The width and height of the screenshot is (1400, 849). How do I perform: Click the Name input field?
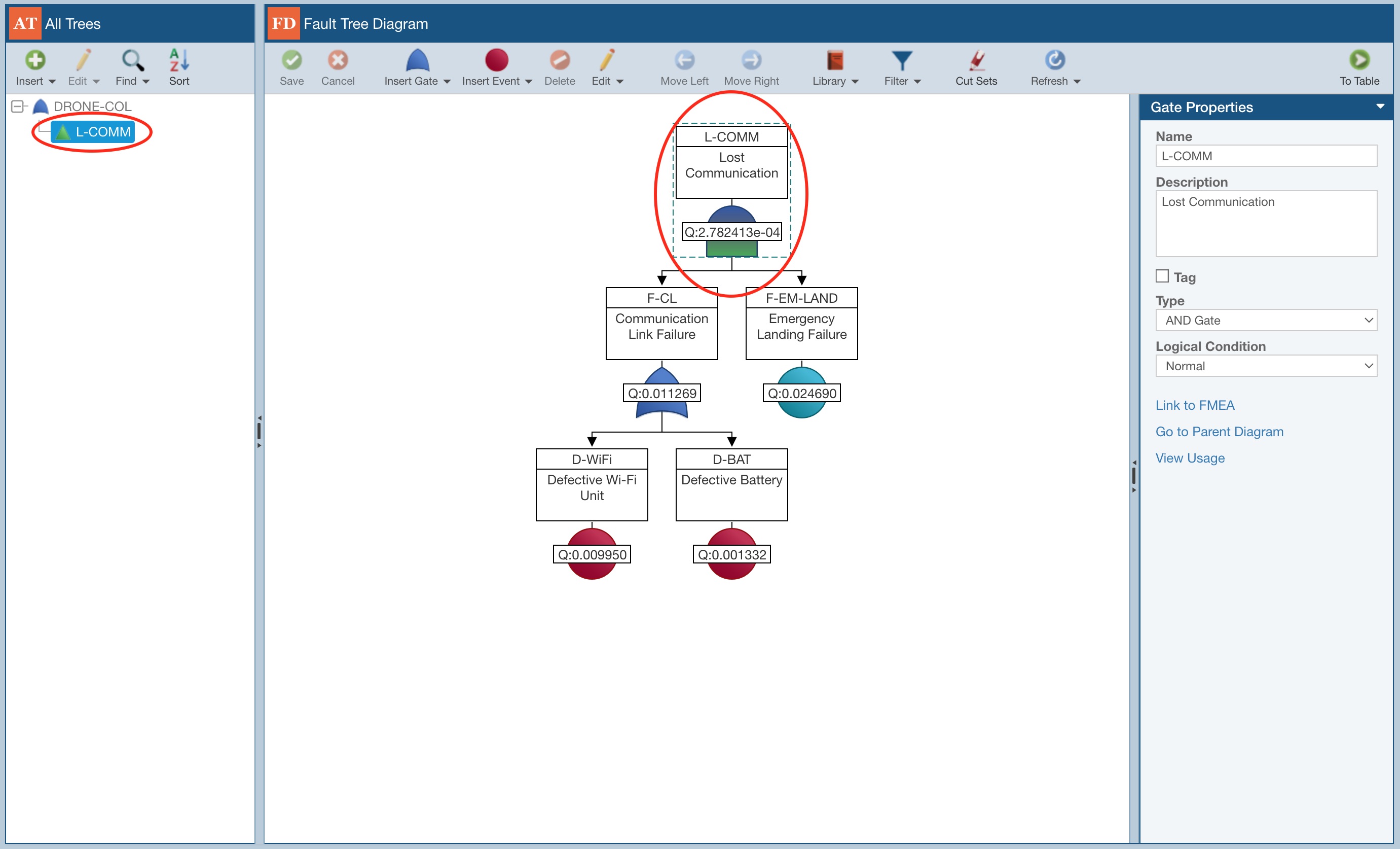[x=1265, y=156]
